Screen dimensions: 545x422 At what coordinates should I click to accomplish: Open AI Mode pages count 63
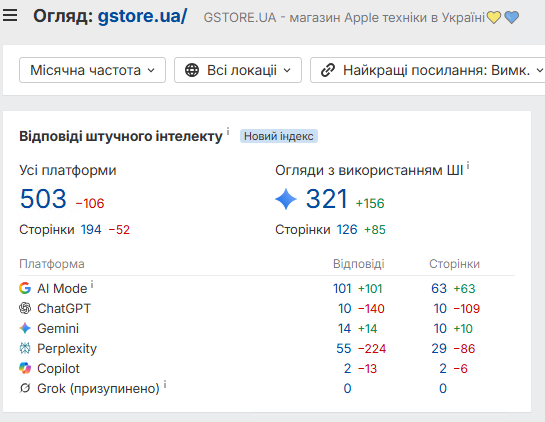(439, 289)
